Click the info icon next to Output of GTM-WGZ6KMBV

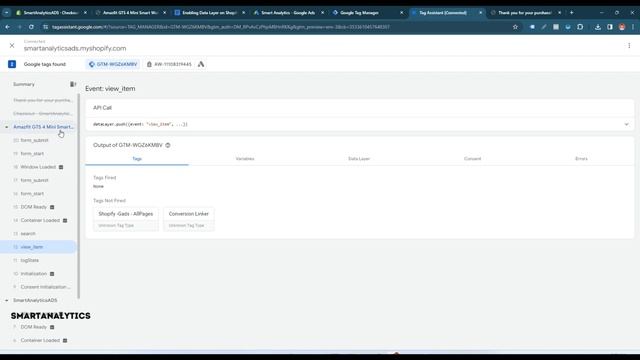point(168,145)
